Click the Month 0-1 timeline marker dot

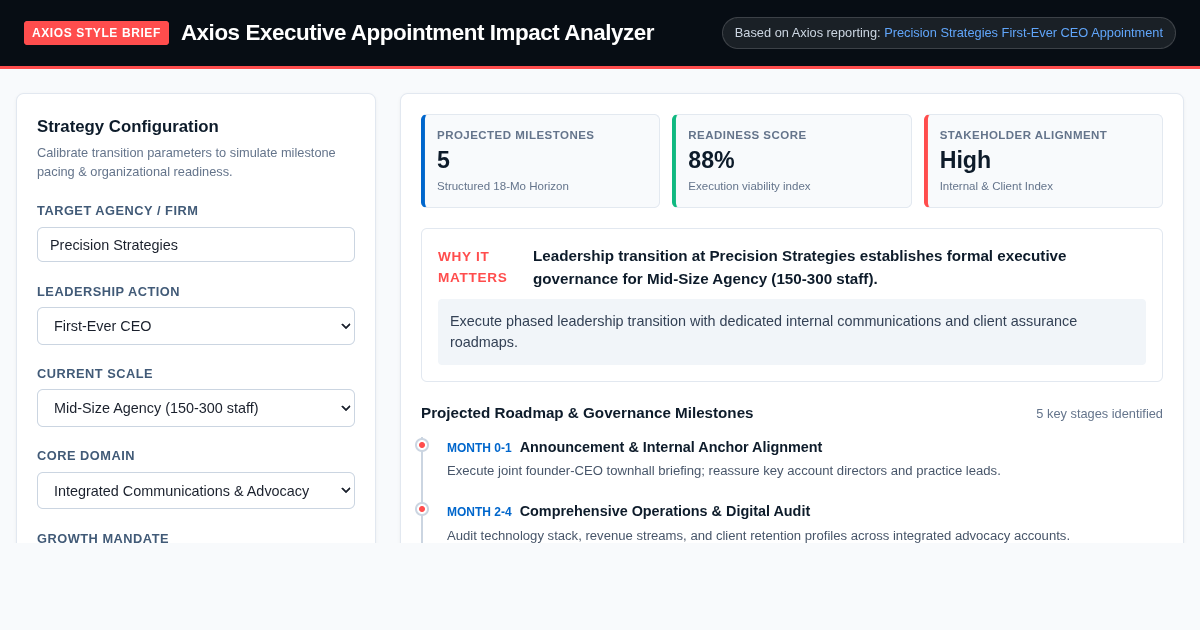(422, 445)
